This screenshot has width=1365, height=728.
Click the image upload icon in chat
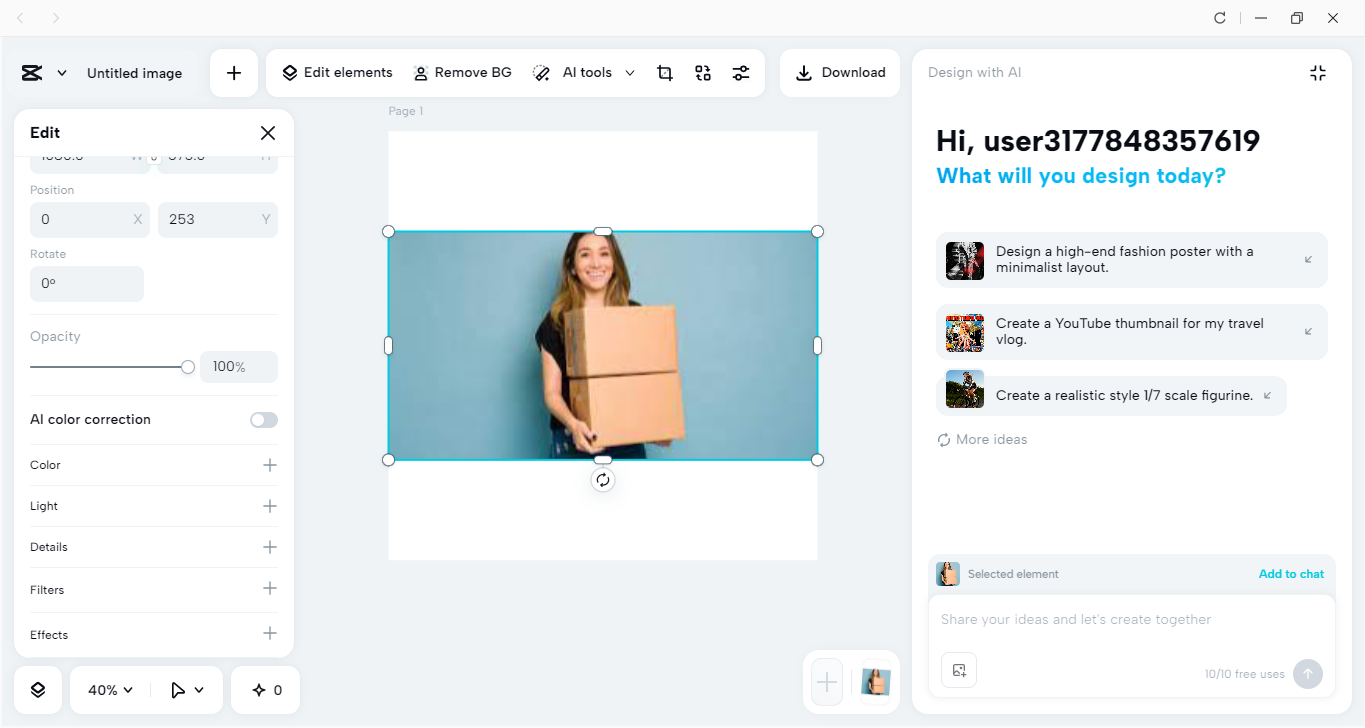(959, 670)
